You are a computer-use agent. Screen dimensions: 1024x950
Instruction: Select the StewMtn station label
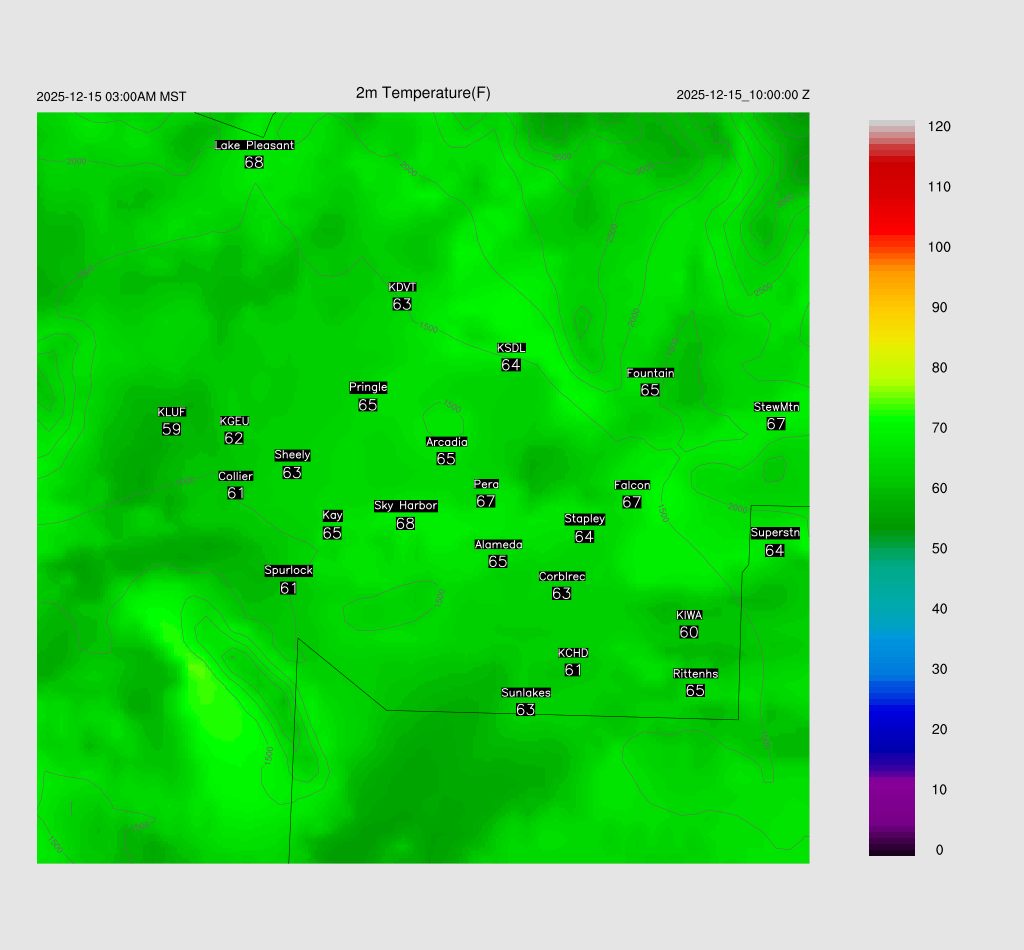click(776, 407)
